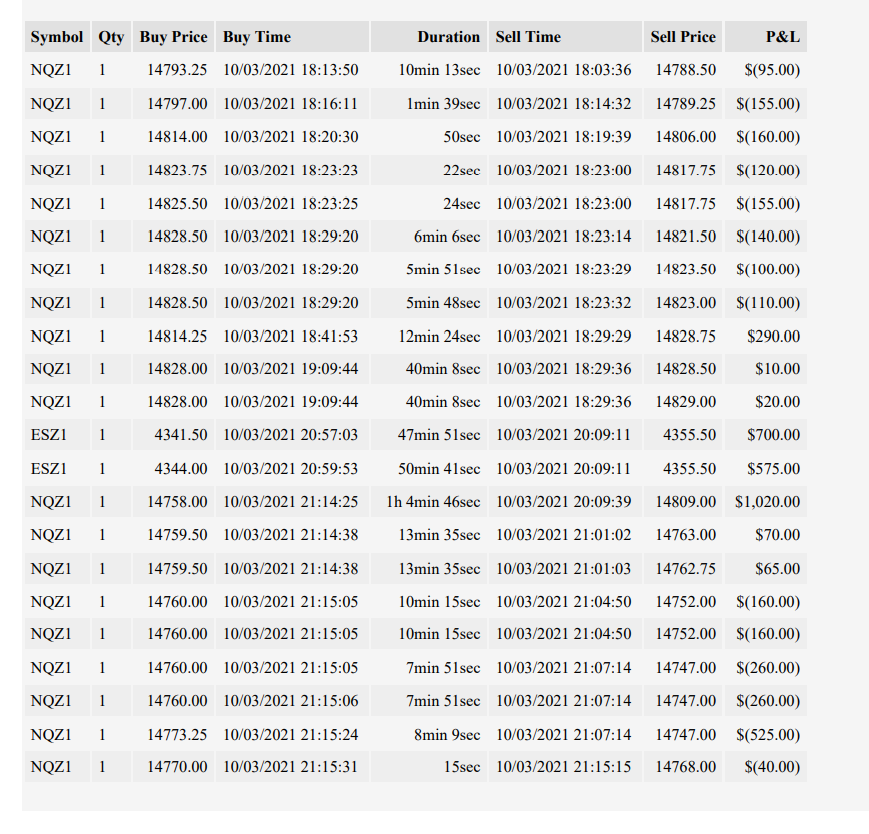Viewport: 869px width, 834px height.
Task: Click sell time 10/03/2021 21:15:15
Action: (565, 766)
